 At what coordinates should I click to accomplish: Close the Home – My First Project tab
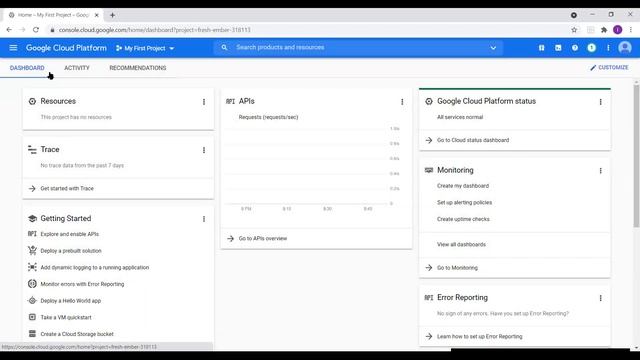tap(96, 15)
